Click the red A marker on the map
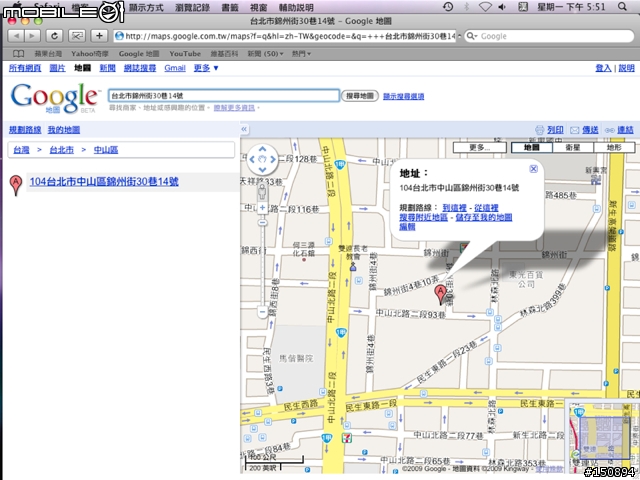 click(440, 295)
